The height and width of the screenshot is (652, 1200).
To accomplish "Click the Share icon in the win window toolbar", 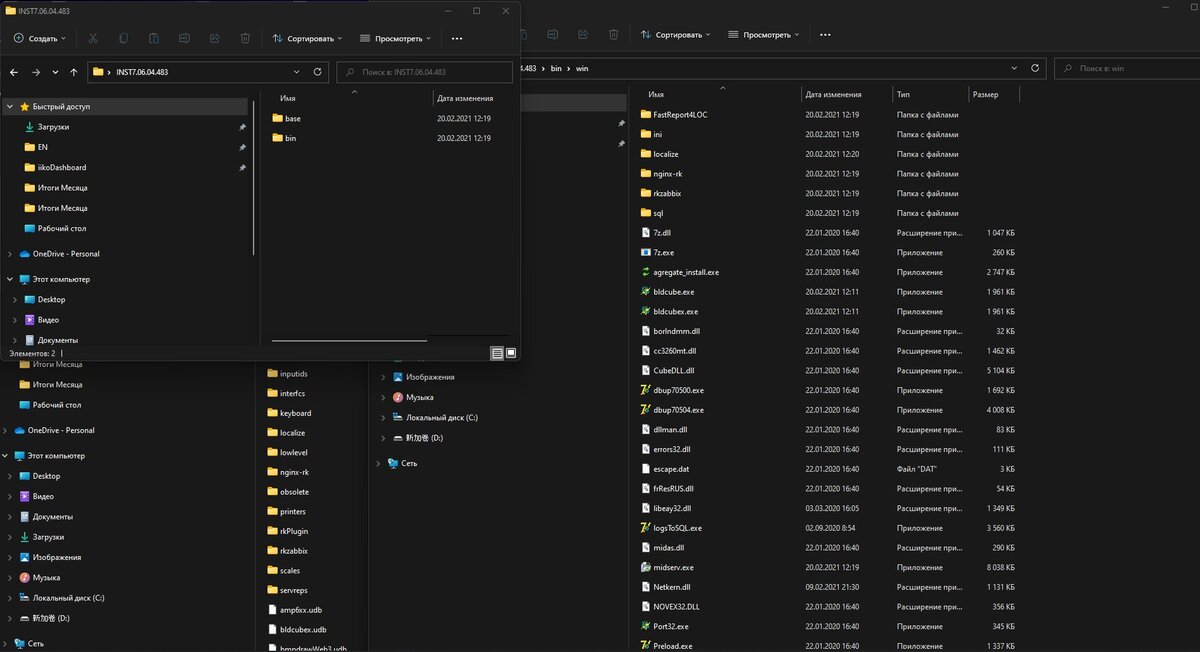I will tap(583, 34).
